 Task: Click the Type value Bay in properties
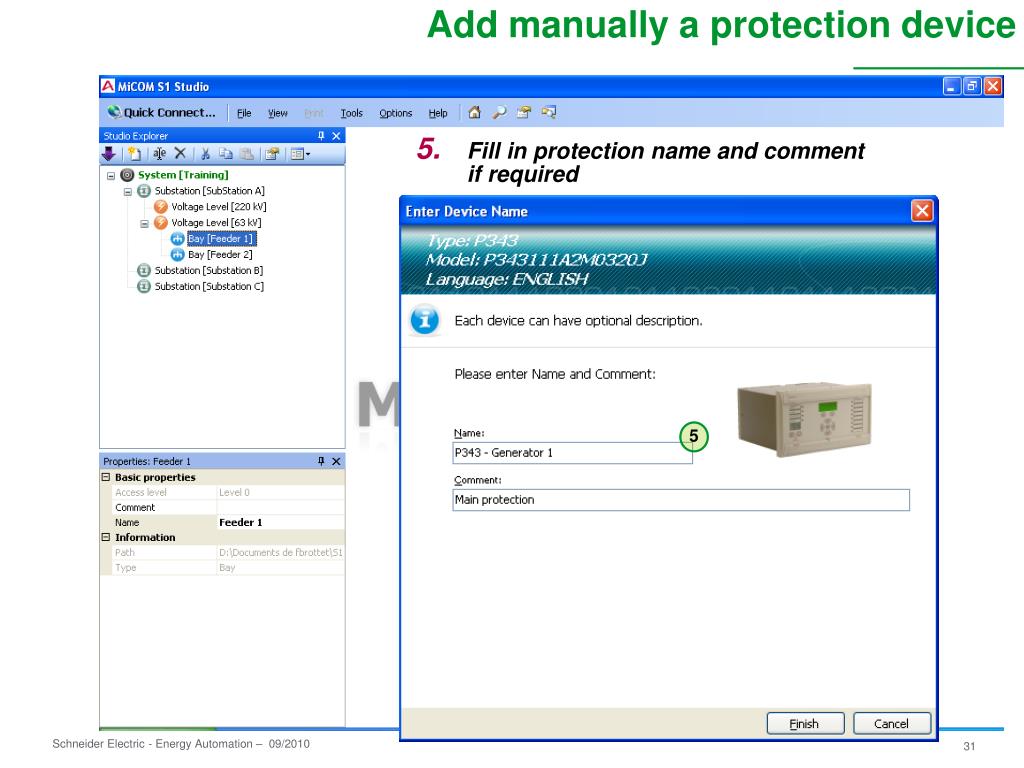click(281, 568)
